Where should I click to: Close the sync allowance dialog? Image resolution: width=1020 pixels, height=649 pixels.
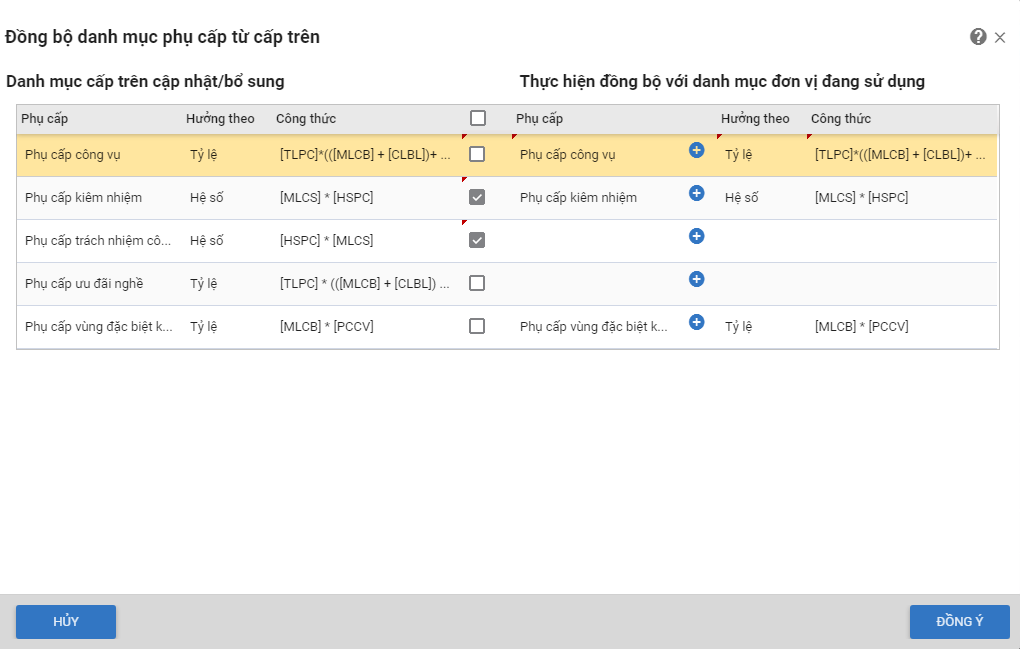pos(1000,38)
